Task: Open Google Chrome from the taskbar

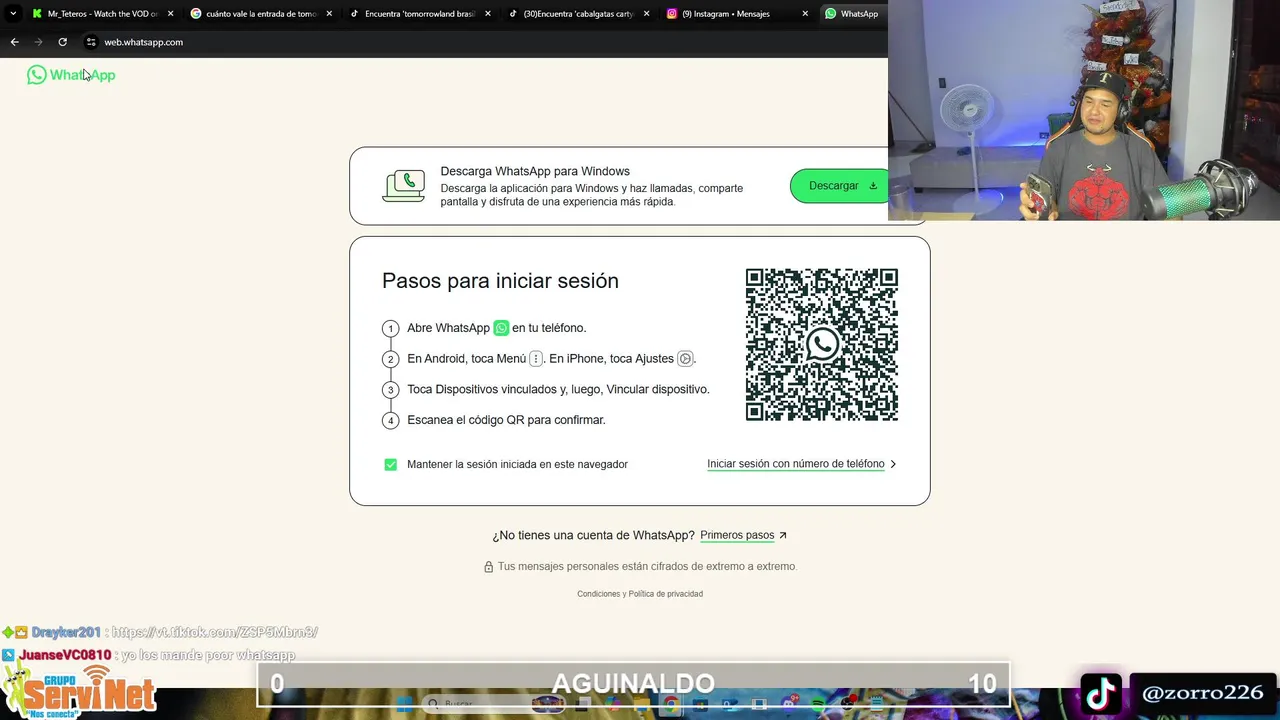Action: [x=671, y=705]
